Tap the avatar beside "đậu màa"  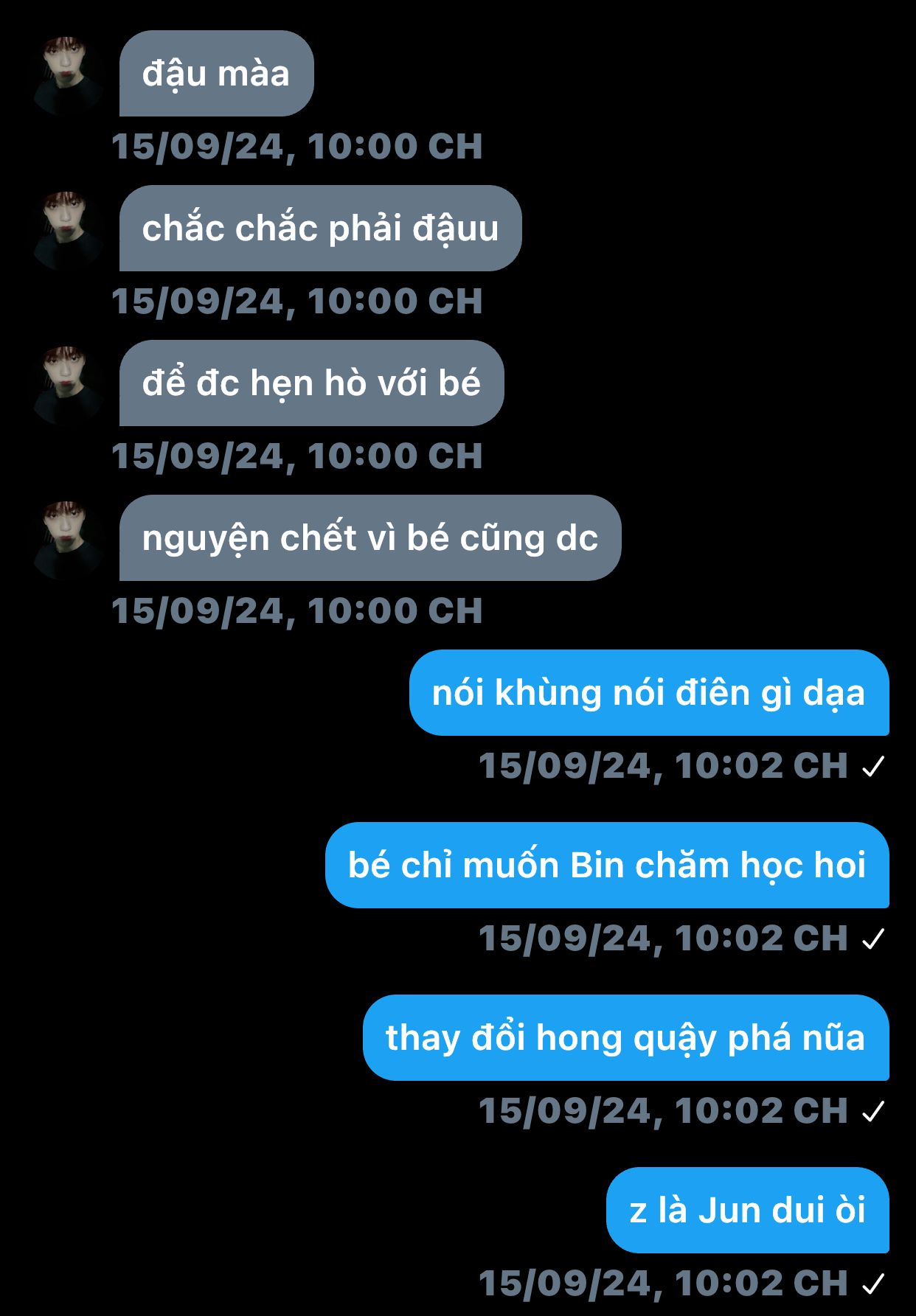tap(67, 75)
